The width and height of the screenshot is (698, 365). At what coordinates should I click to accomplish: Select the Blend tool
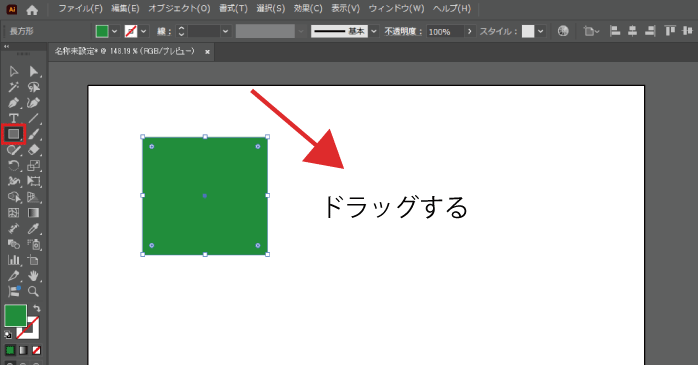(13, 244)
